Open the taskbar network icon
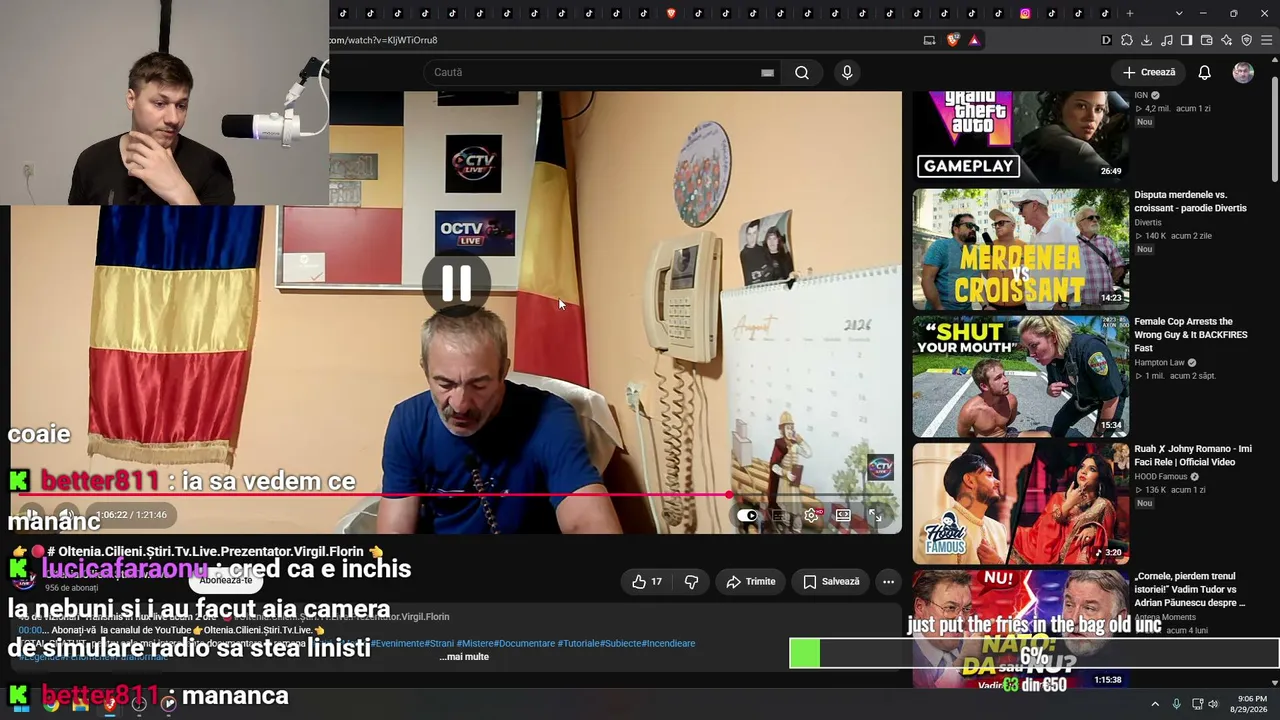1280x720 pixels. (x=1197, y=704)
